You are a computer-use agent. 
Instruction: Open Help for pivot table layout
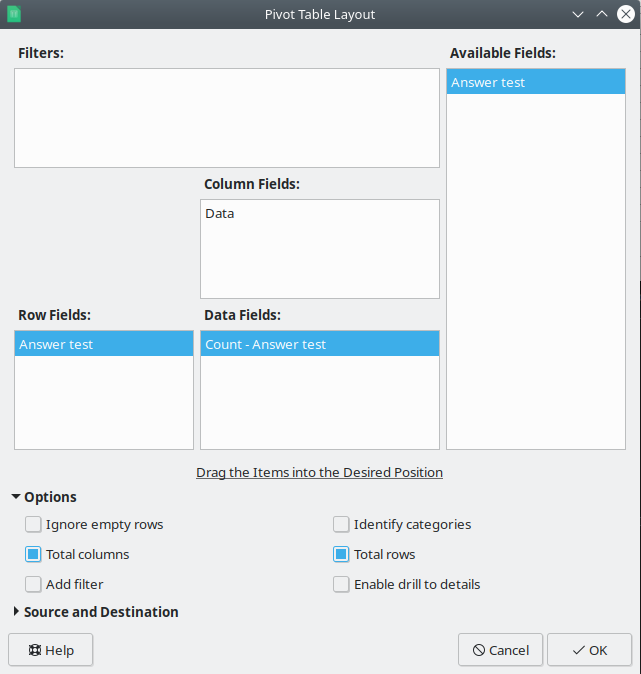[51, 650]
